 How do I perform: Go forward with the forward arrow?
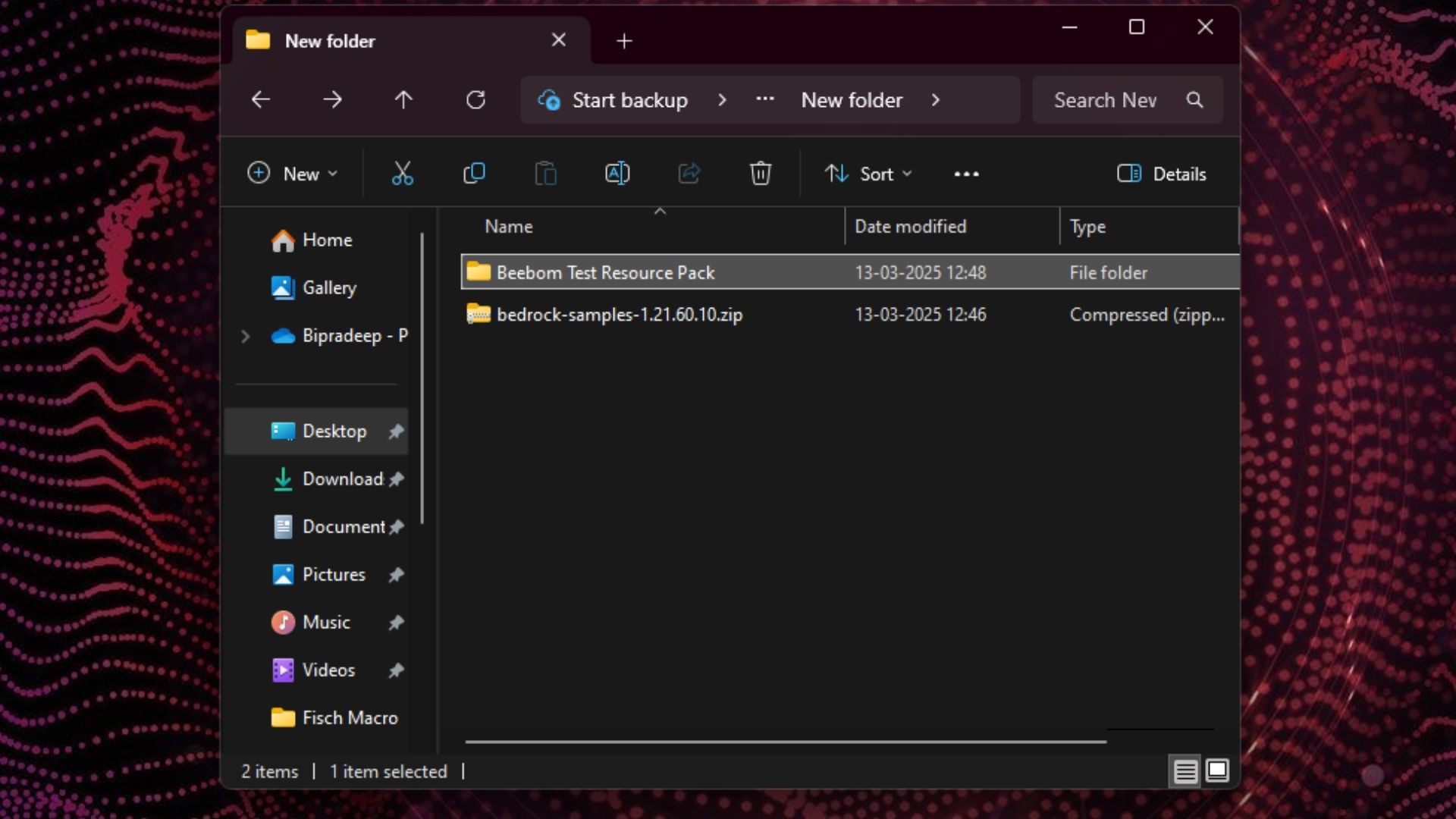[332, 99]
